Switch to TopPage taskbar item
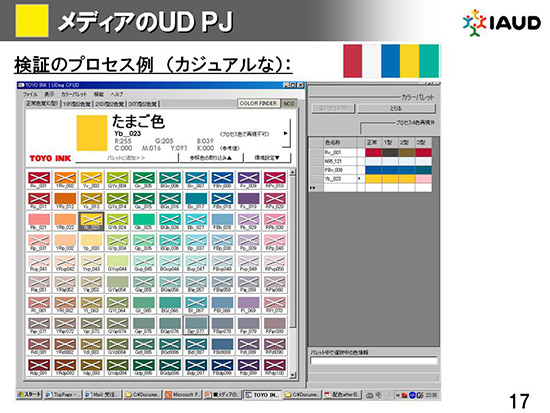The image size is (550, 413). tap(63, 395)
